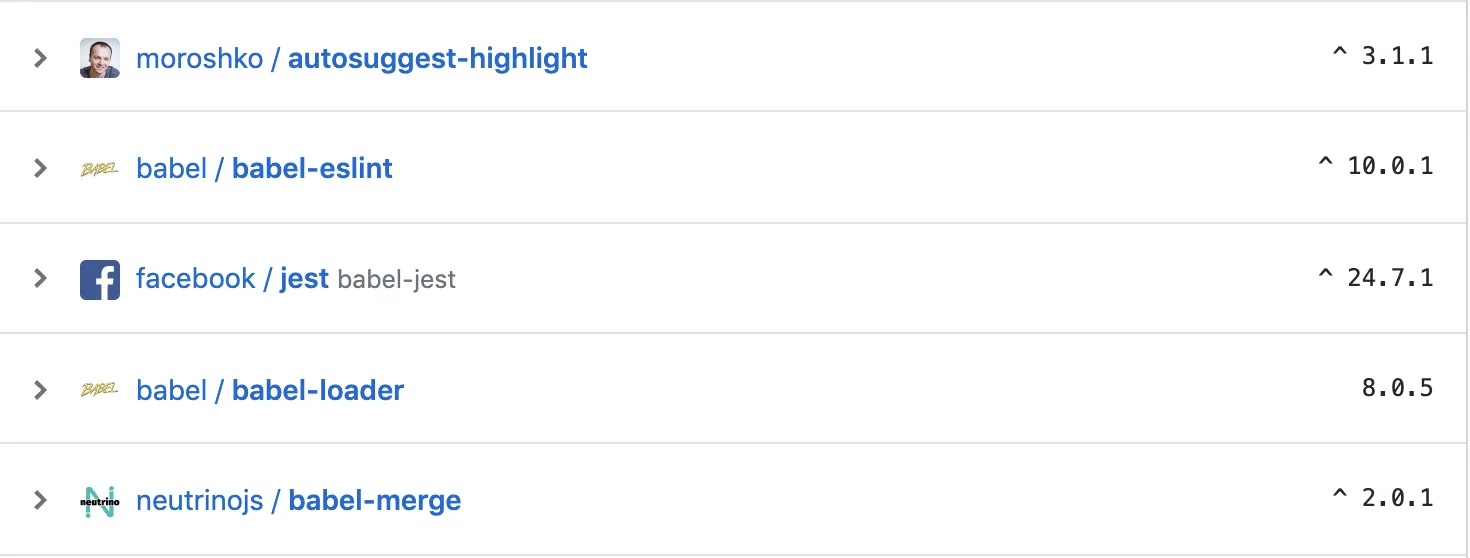Open the jest repository link
Image resolution: width=1470 pixels, height=558 pixels.
tap(304, 278)
